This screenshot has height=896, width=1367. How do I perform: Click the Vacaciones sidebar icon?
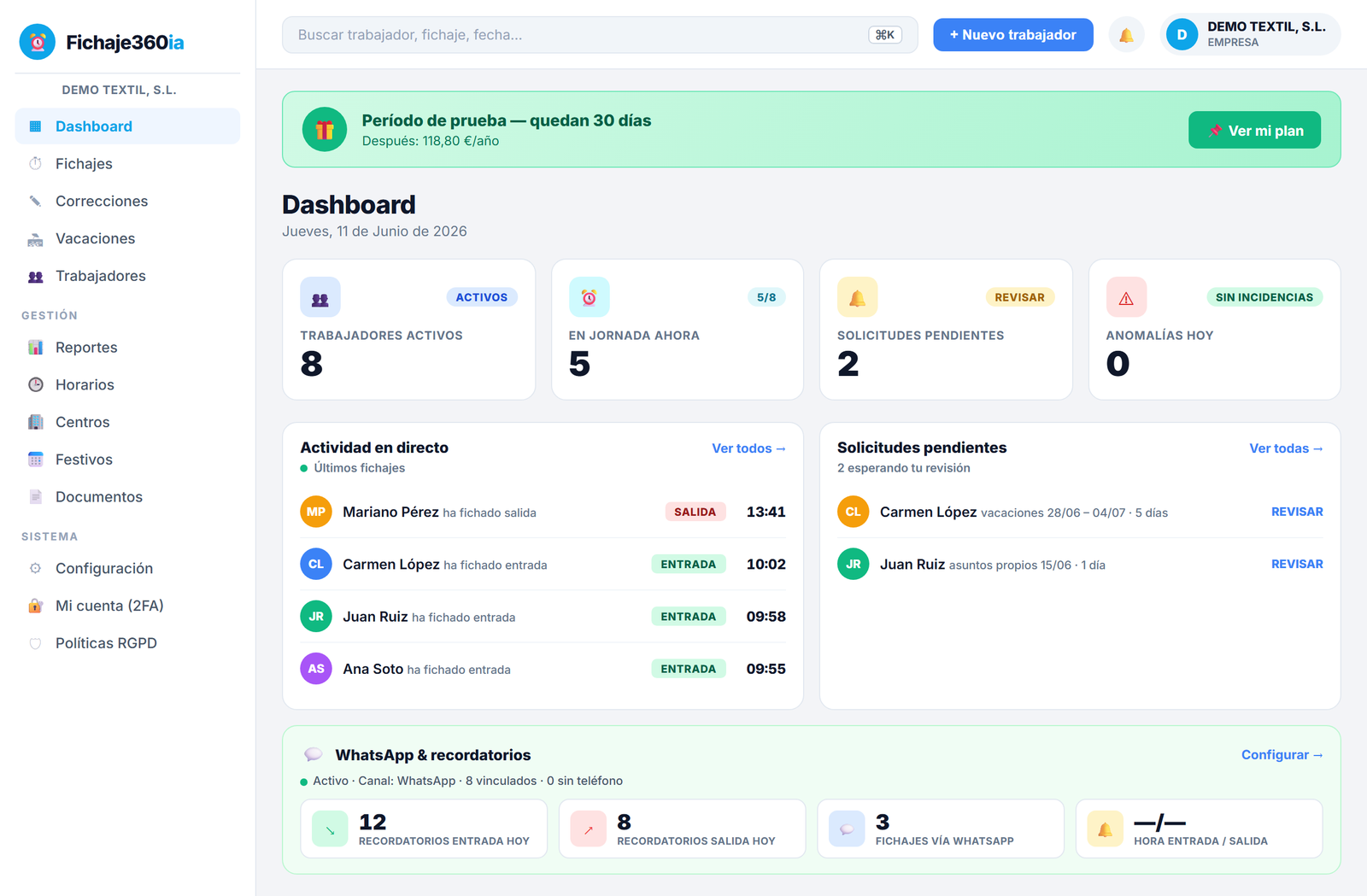[35, 238]
